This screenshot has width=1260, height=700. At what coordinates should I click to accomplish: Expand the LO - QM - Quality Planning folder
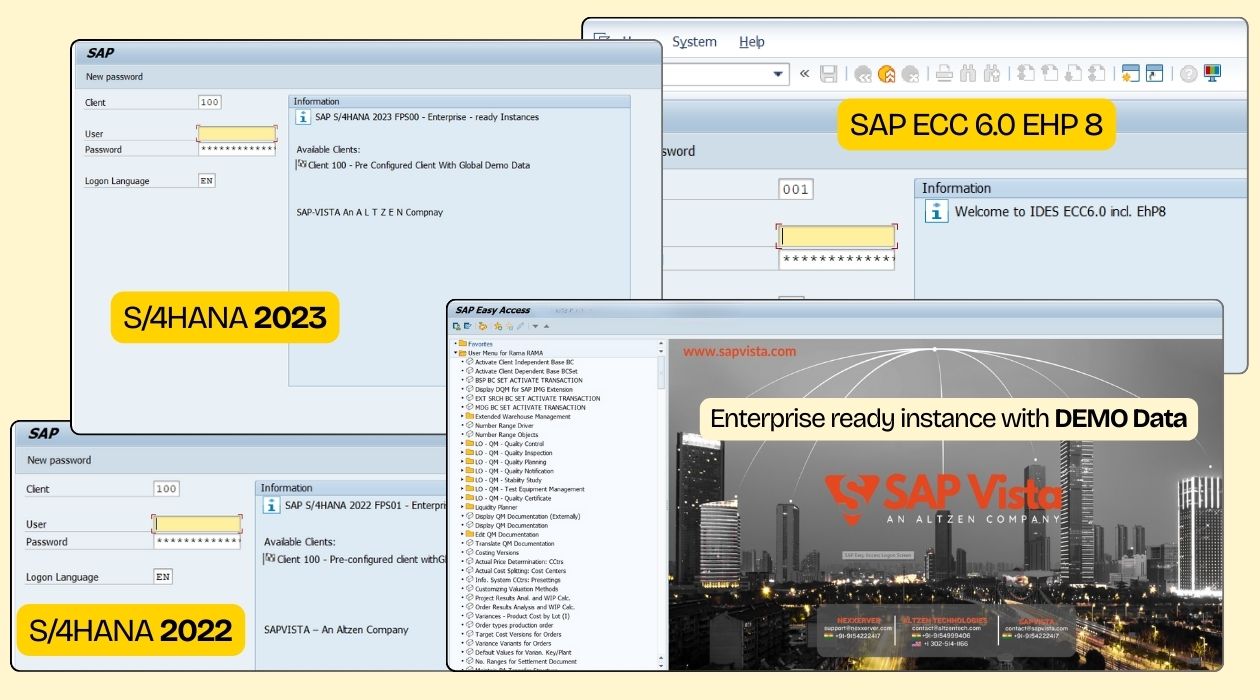(463, 462)
